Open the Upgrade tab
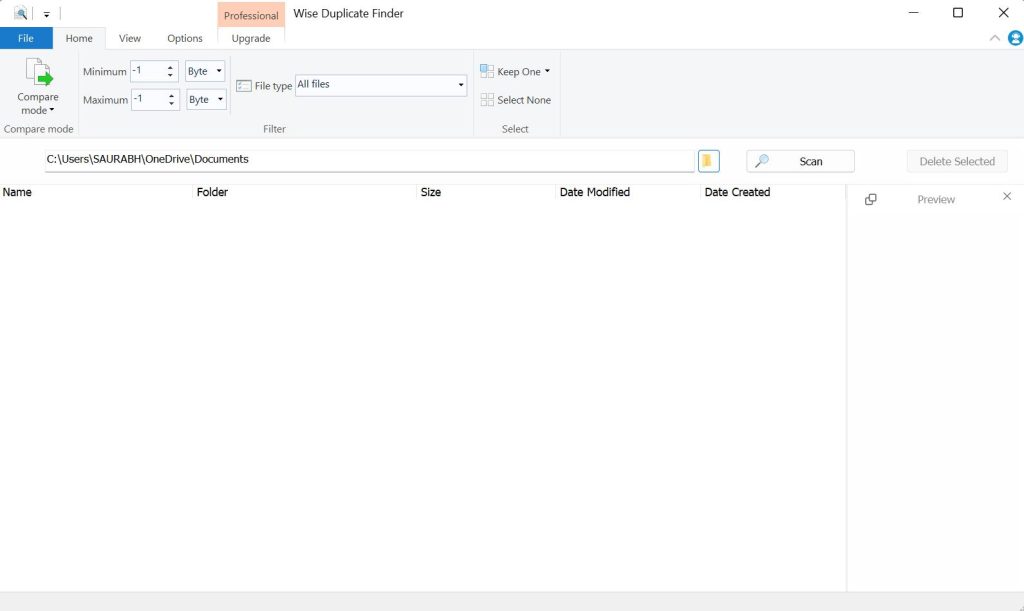 click(251, 39)
